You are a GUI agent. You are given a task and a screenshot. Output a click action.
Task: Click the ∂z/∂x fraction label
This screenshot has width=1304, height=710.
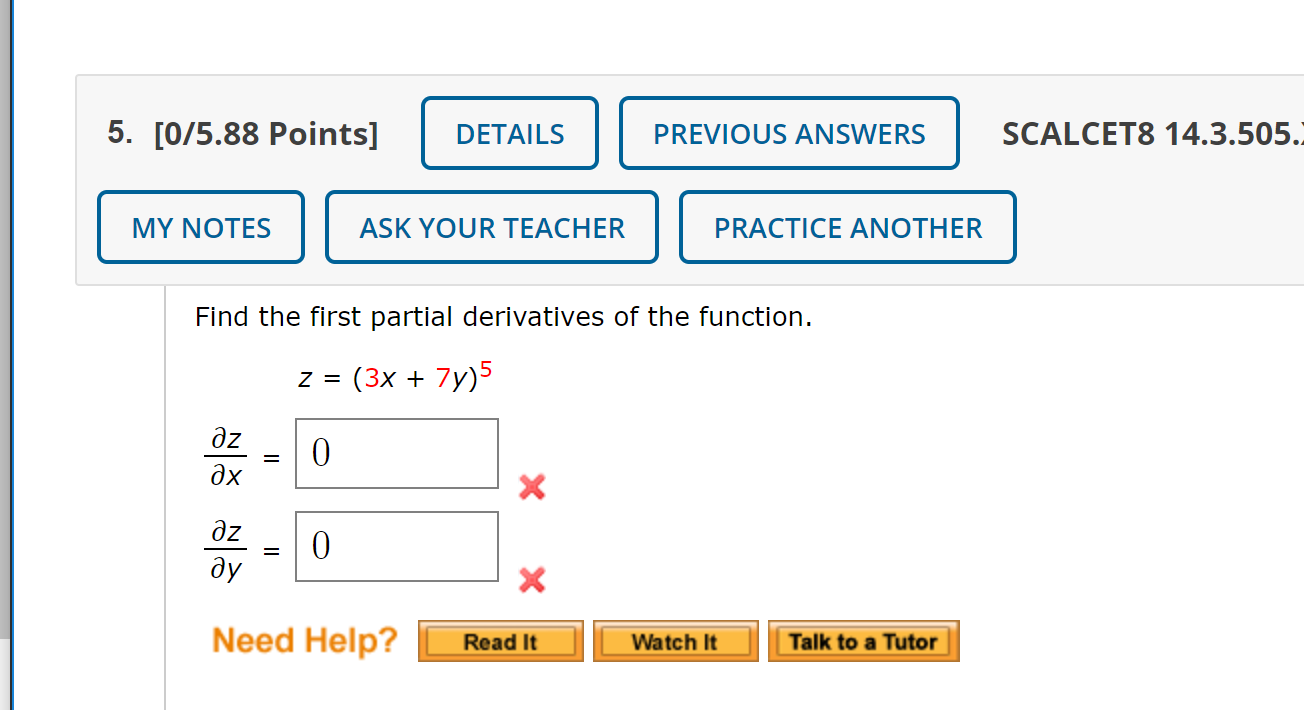pyautogui.click(x=227, y=454)
